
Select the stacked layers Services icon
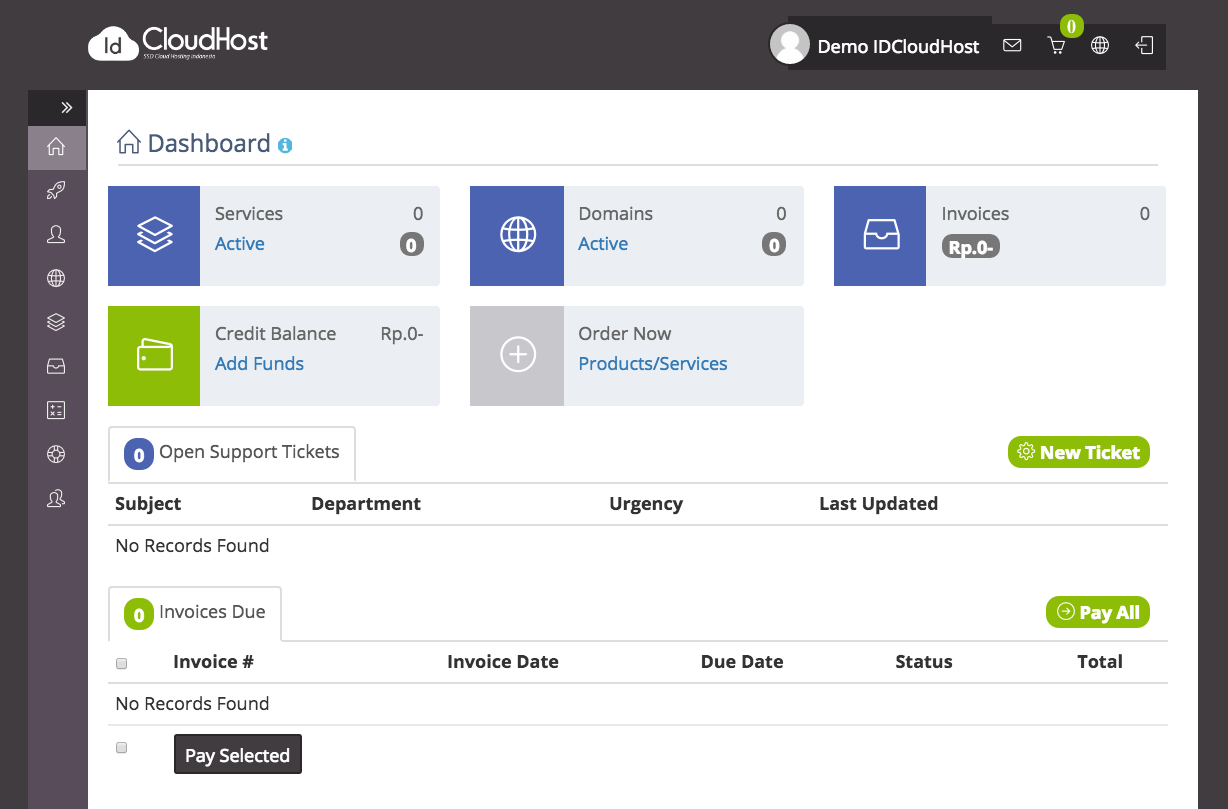(x=56, y=322)
